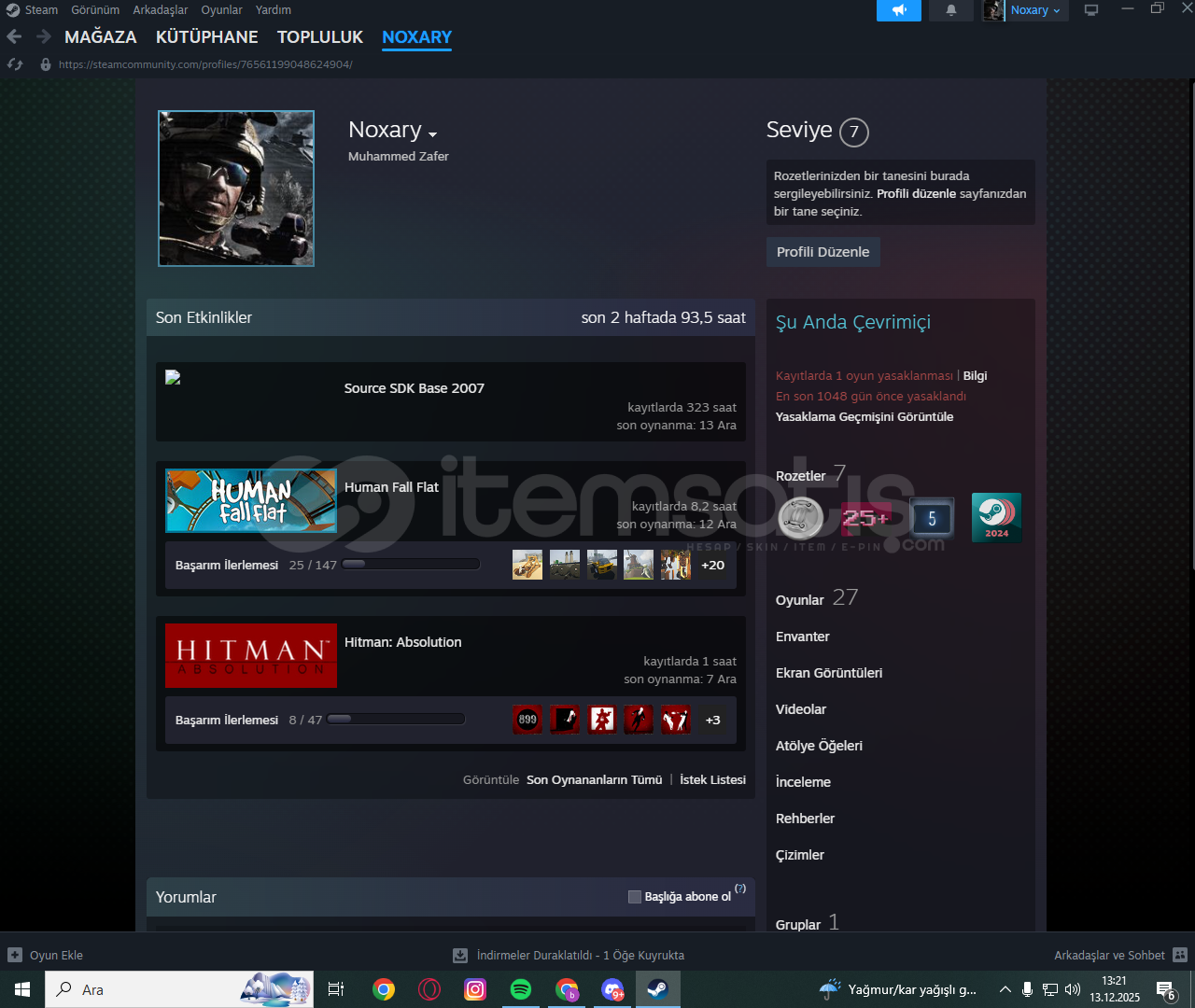This screenshot has width=1195, height=1008.
Task: Show +20 more Human Fall Flat achievements
Action: click(x=712, y=565)
